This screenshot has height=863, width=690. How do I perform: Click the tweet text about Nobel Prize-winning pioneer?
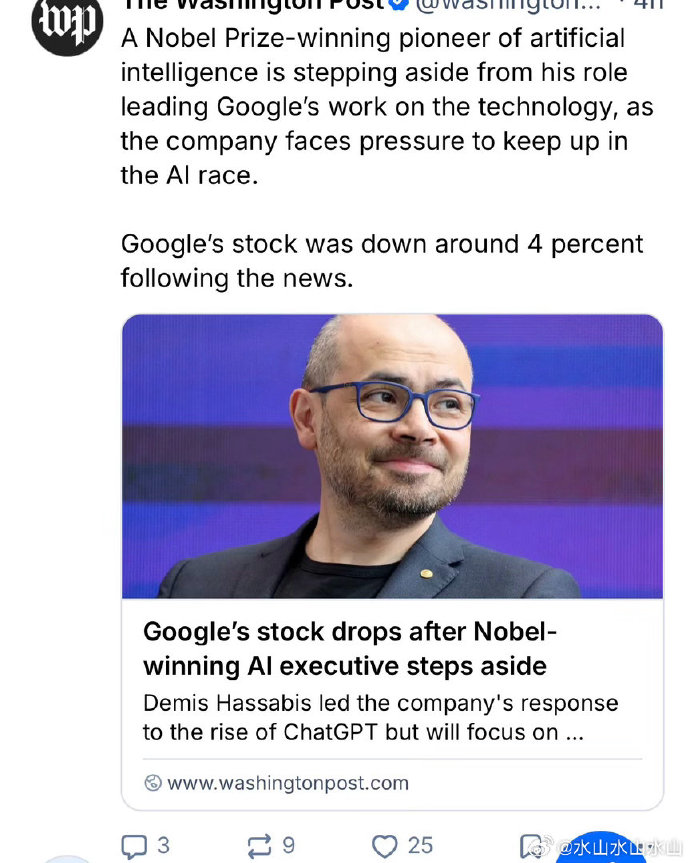click(387, 107)
